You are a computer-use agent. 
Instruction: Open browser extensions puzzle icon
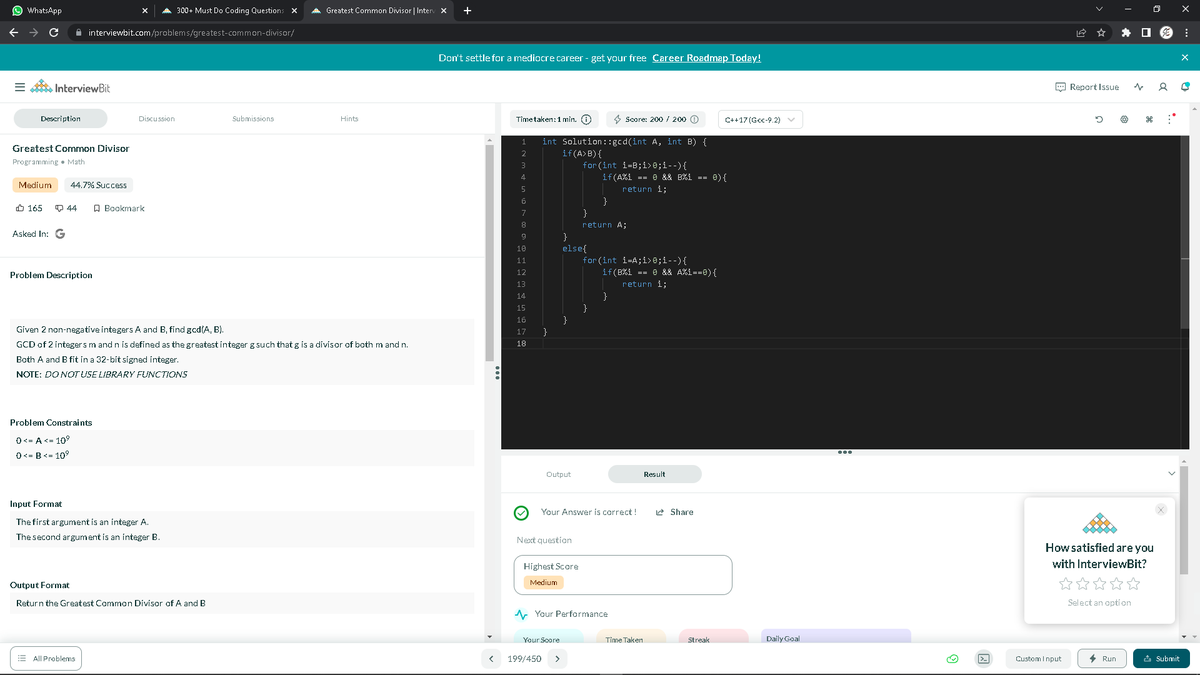point(1127,33)
